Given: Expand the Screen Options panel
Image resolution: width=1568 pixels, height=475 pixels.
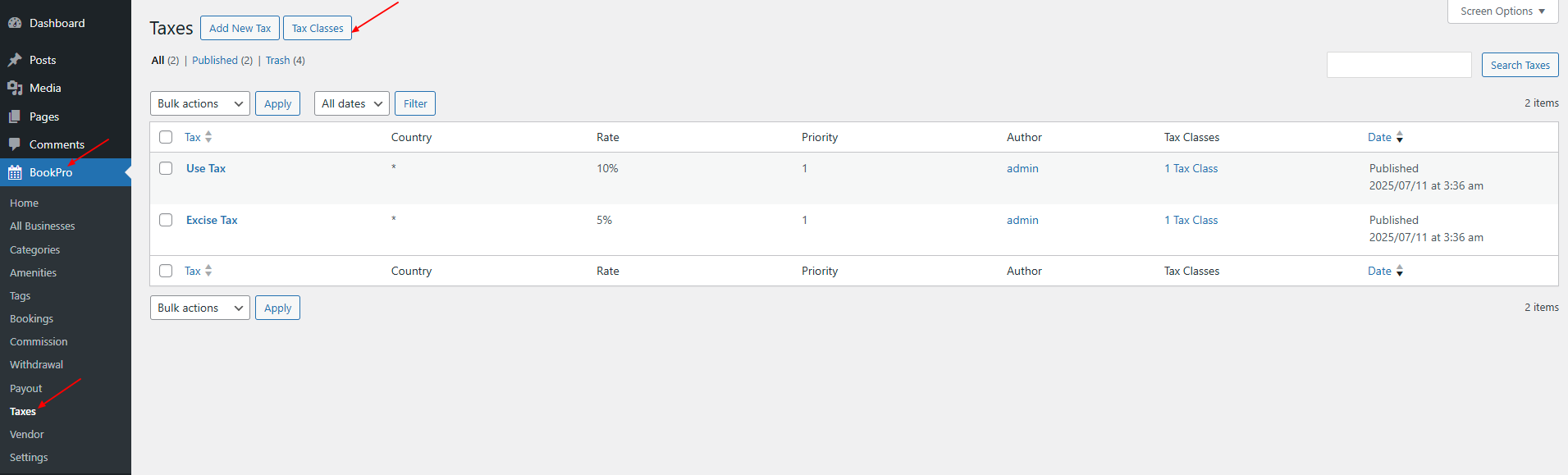Looking at the screenshot, I should coord(1502,11).
